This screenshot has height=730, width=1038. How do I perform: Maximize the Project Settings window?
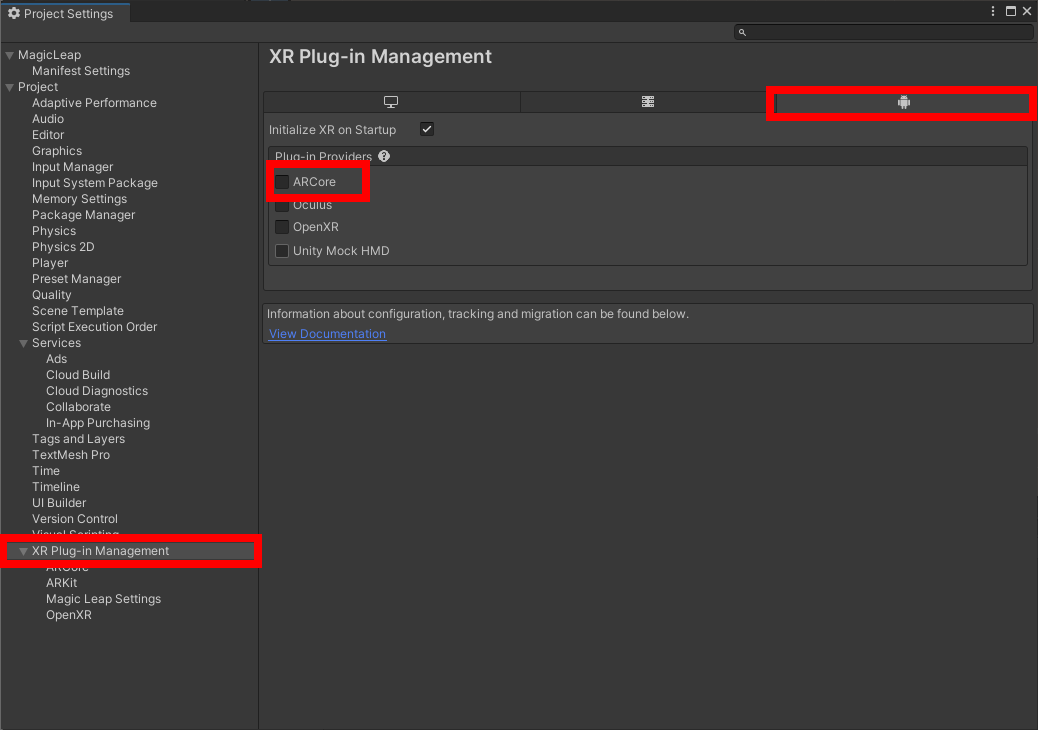click(x=1011, y=11)
